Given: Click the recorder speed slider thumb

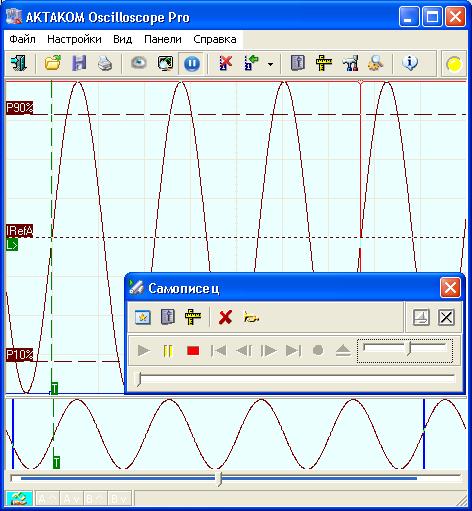Looking at the screenshot, I should pyautogui.click(x=410, y=349).
